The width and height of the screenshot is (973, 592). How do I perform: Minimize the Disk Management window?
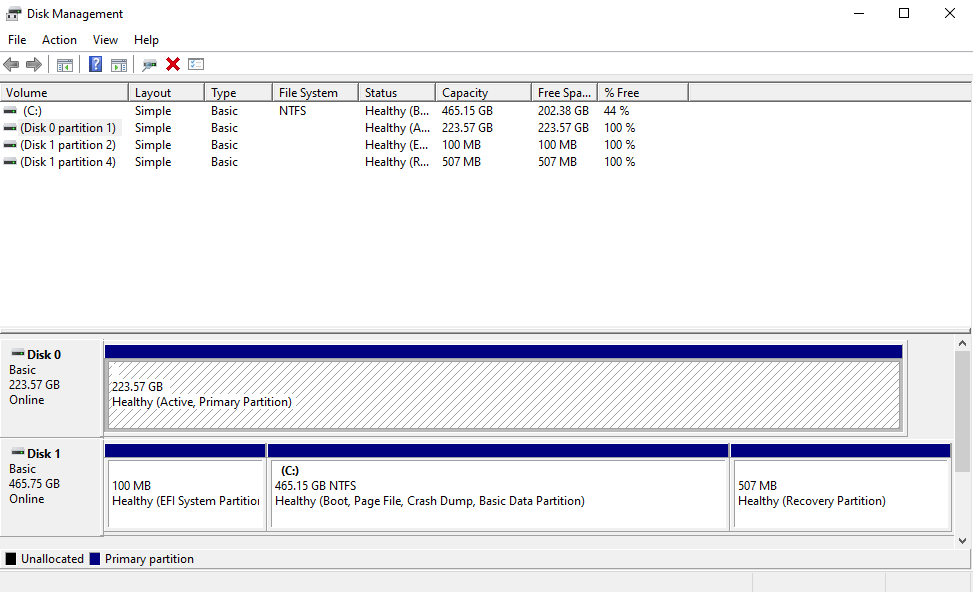click(x=859, y=14)
